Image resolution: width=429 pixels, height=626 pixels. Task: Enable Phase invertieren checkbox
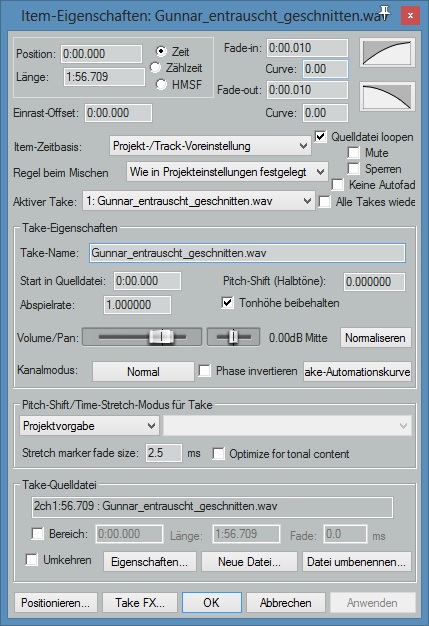click(x=204, y=371)
